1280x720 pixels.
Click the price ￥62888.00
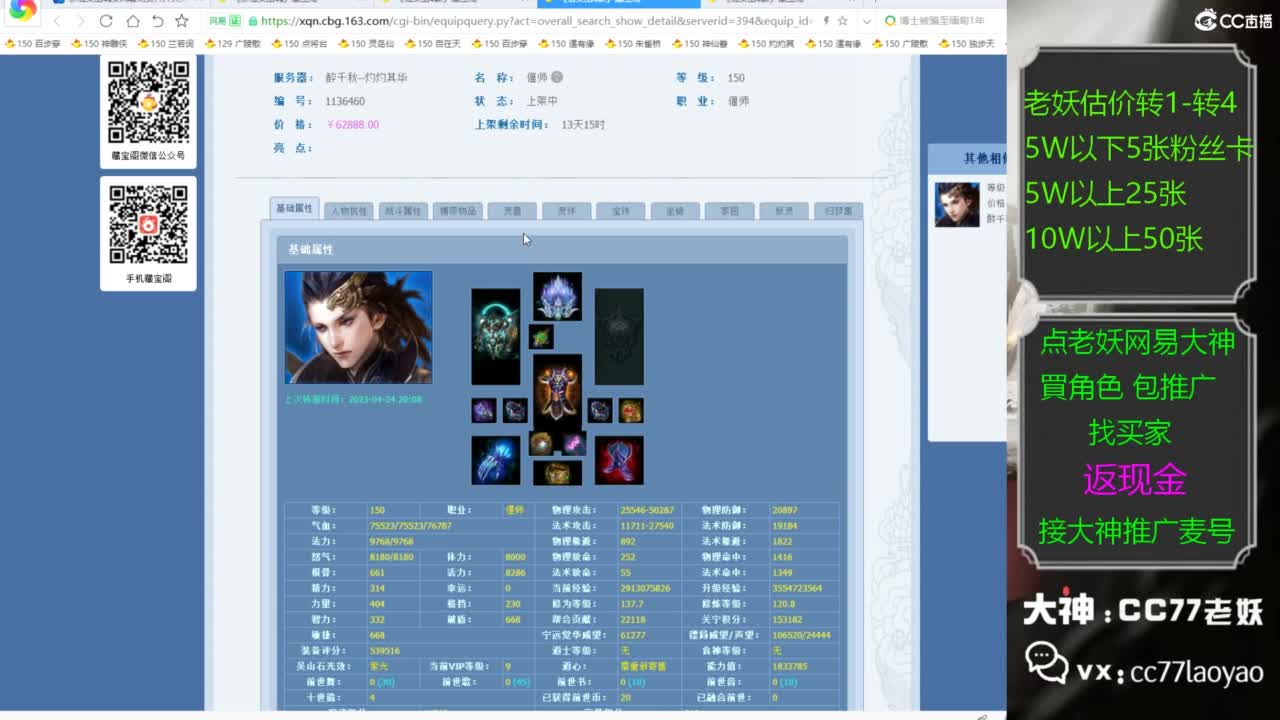click(352, 125)
